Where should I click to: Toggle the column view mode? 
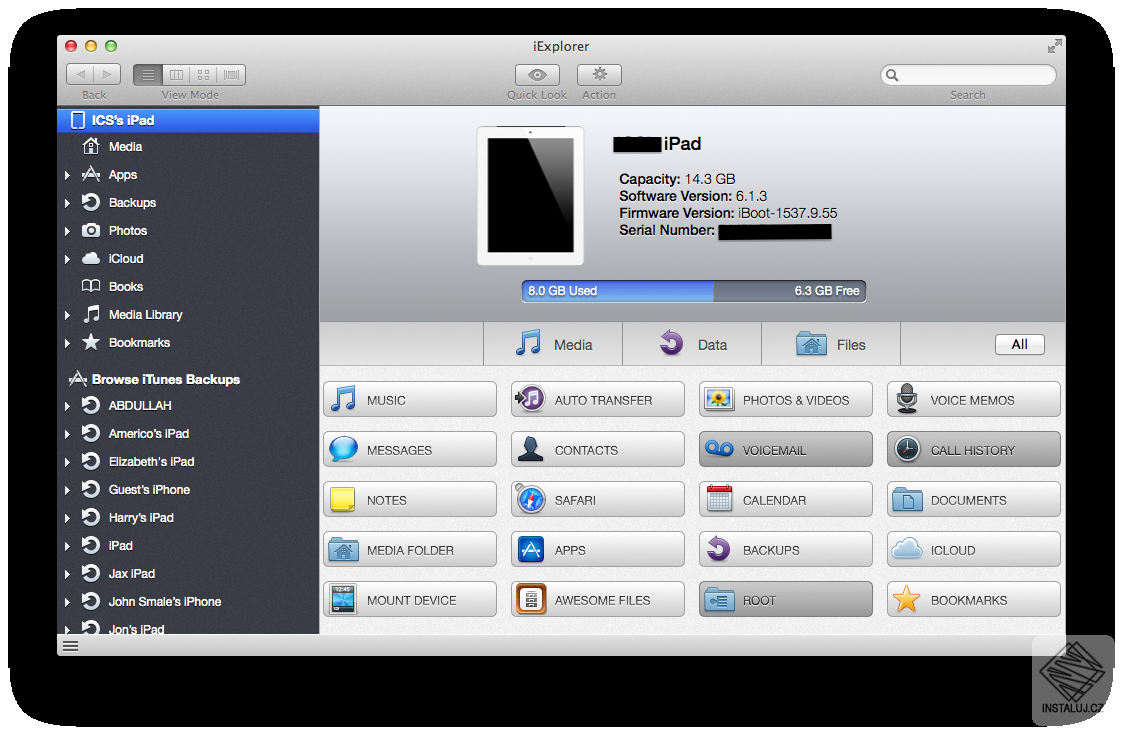point(176,74)
